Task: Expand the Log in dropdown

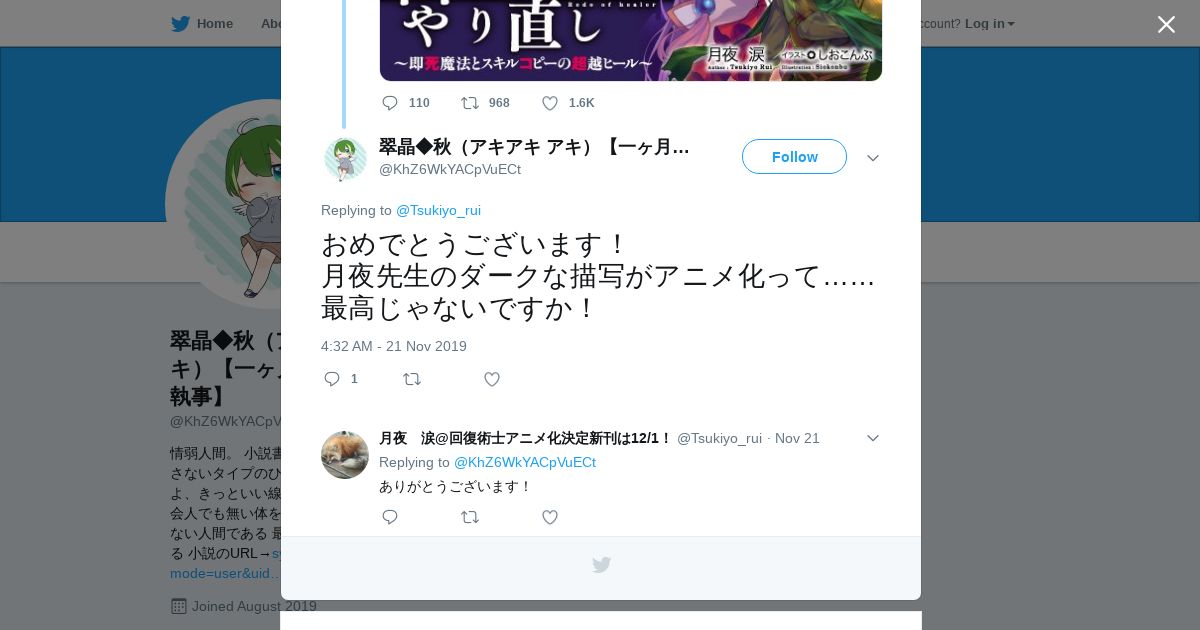Action: [x=990, y=24]
